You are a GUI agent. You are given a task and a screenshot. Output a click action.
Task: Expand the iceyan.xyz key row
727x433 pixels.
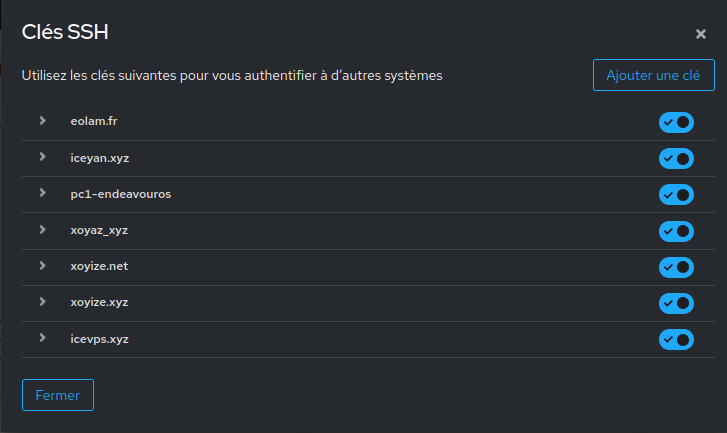coord(42,157)
